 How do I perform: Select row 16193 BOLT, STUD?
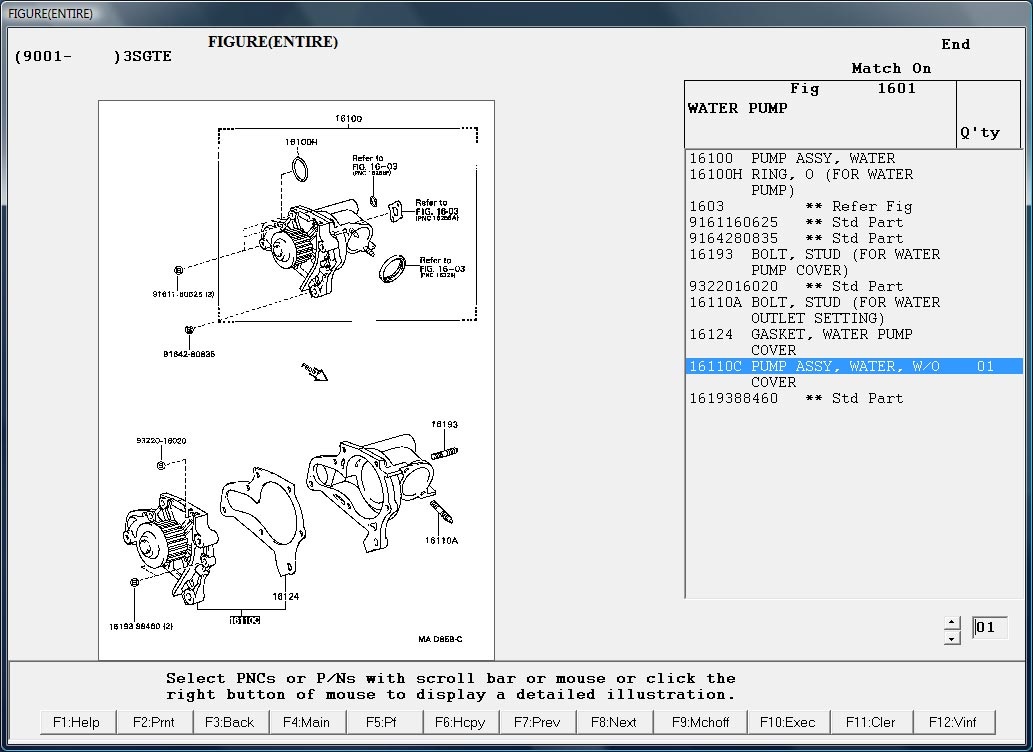pos(854,262)
